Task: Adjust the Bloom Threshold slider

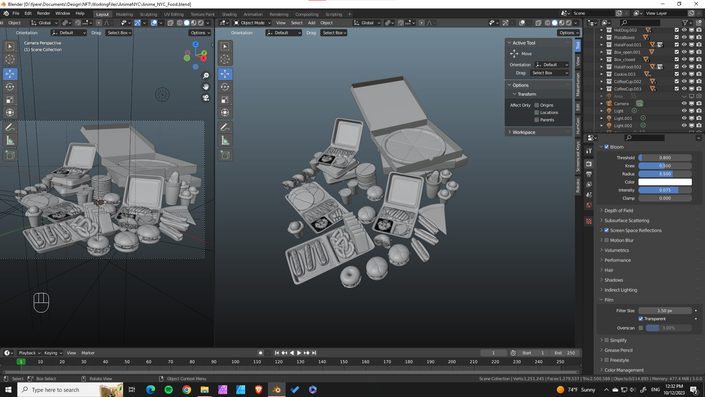Action: pos(665,158)
